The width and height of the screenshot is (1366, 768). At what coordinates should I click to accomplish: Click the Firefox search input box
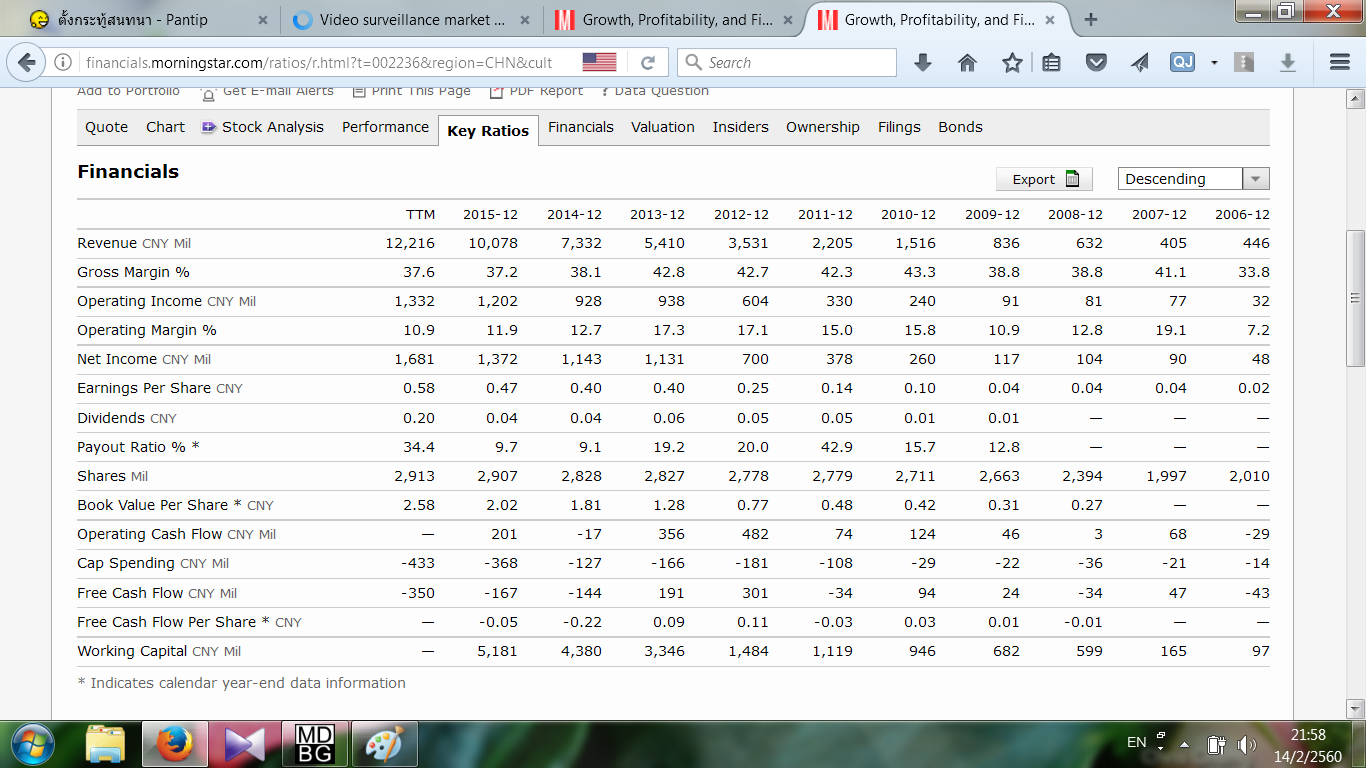pyautogui.click(x=798, y=63)
